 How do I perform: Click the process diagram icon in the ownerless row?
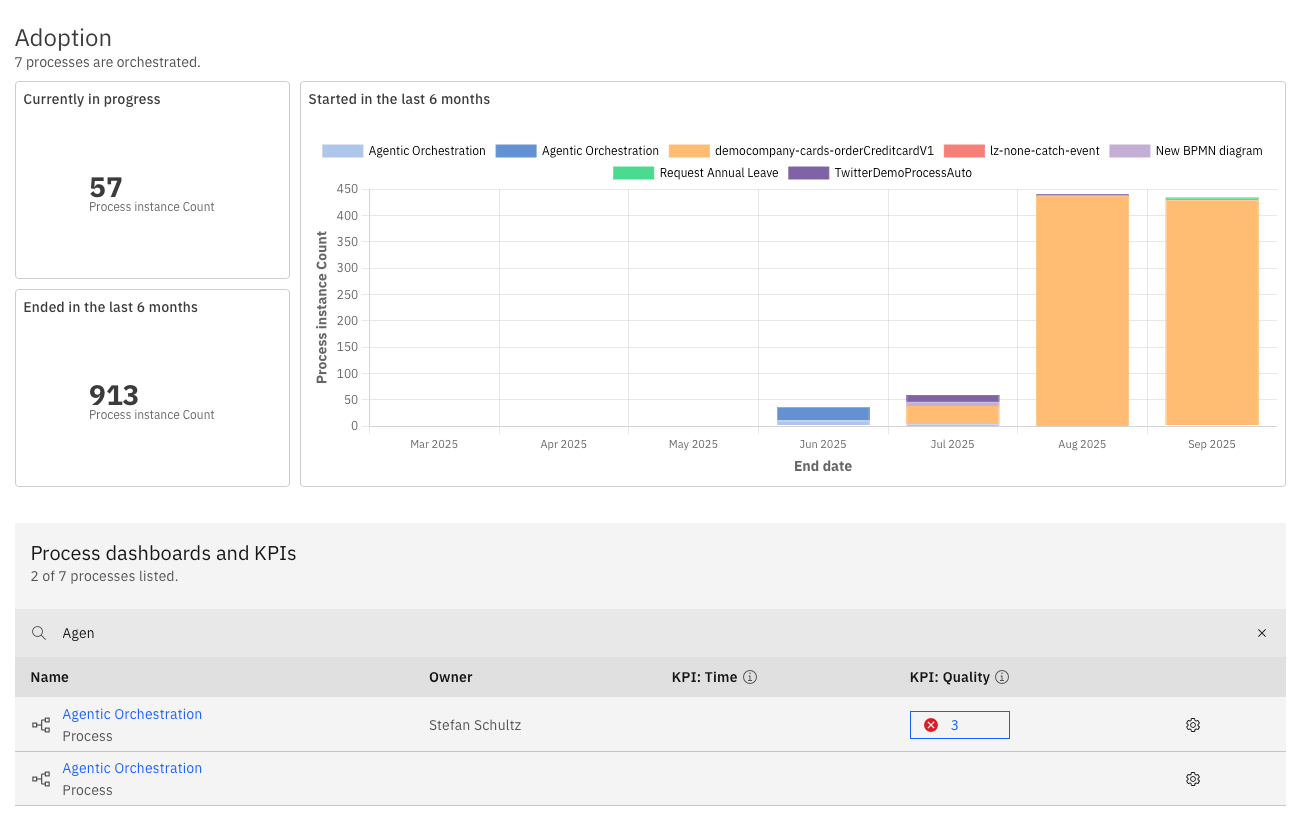pos(41,779)
